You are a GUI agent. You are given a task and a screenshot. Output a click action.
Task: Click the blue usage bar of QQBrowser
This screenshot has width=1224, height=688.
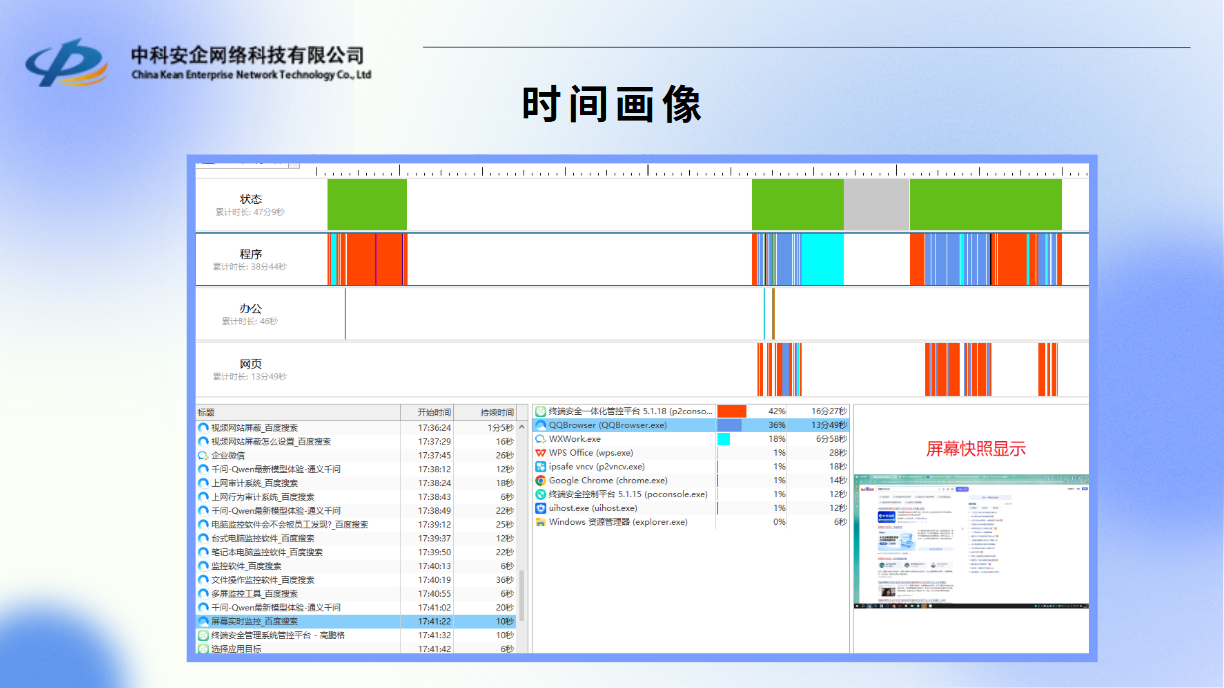(x=730, y=425)
